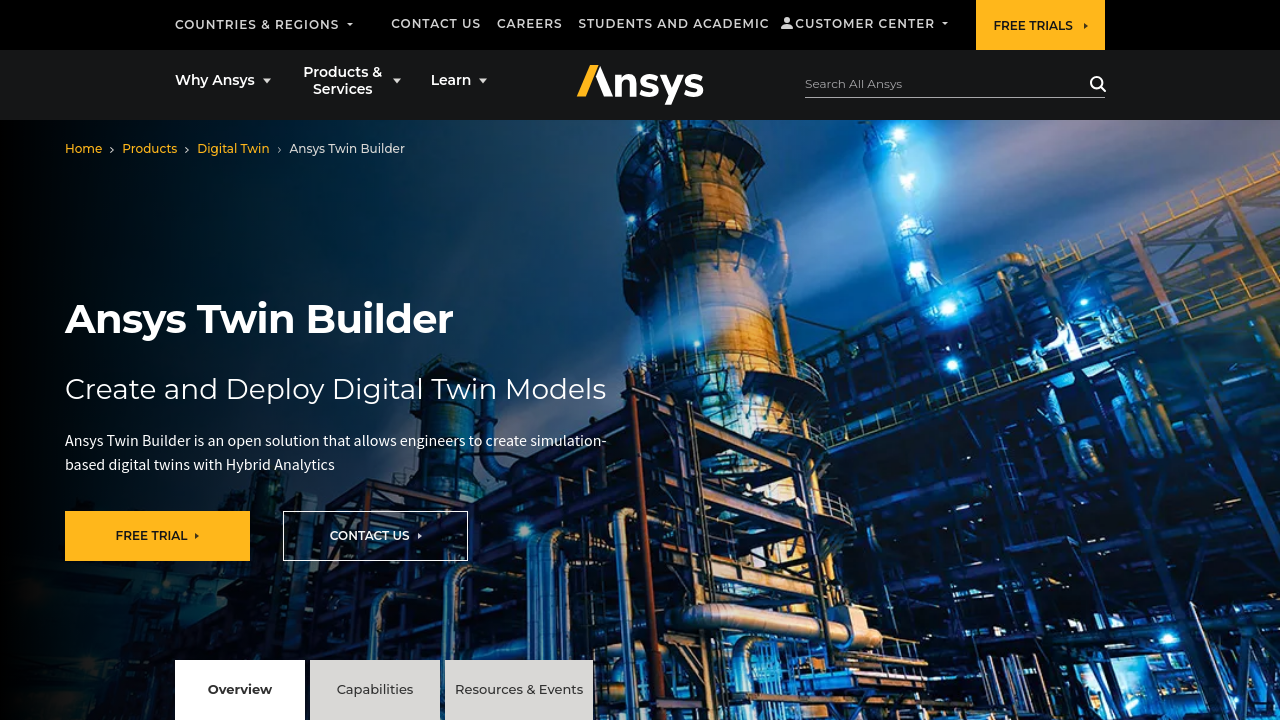Image resolution: width=1280 pixels, height=720 pixels.
Task: Open the Digital Twin breadcrumb
Action: pos(233,148)
